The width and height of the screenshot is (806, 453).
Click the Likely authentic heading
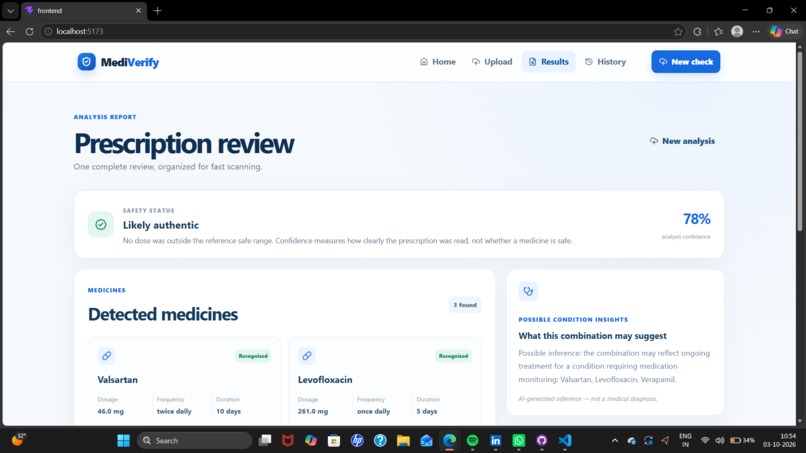161,225
